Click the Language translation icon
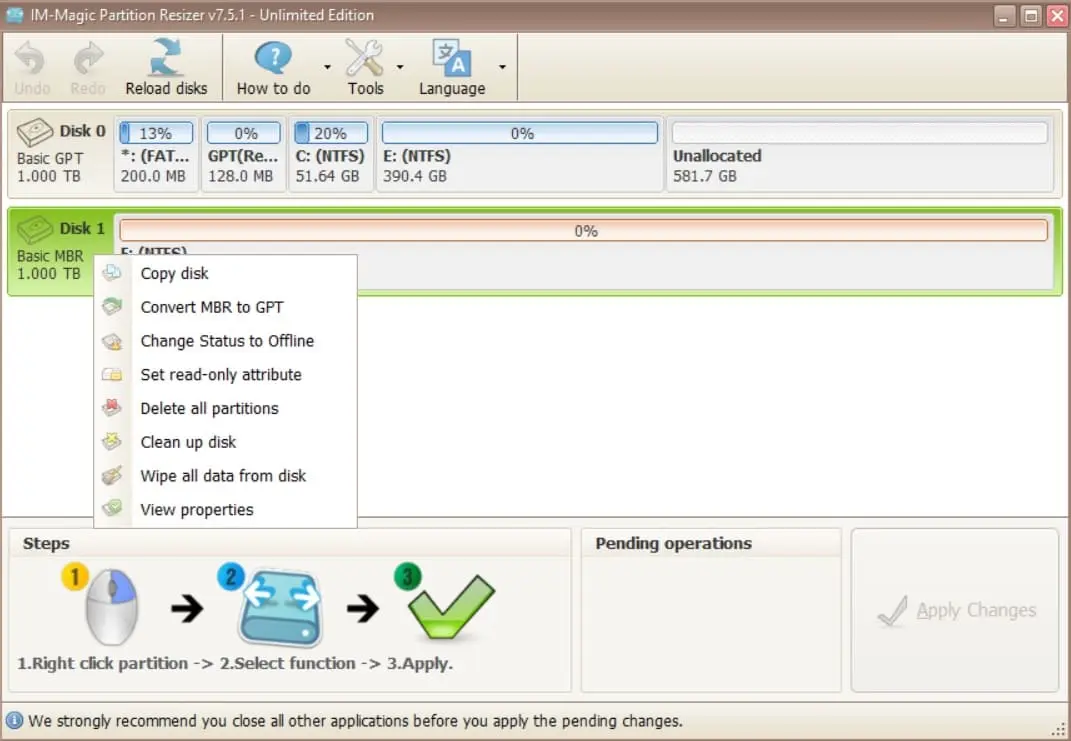 [451, 57]
